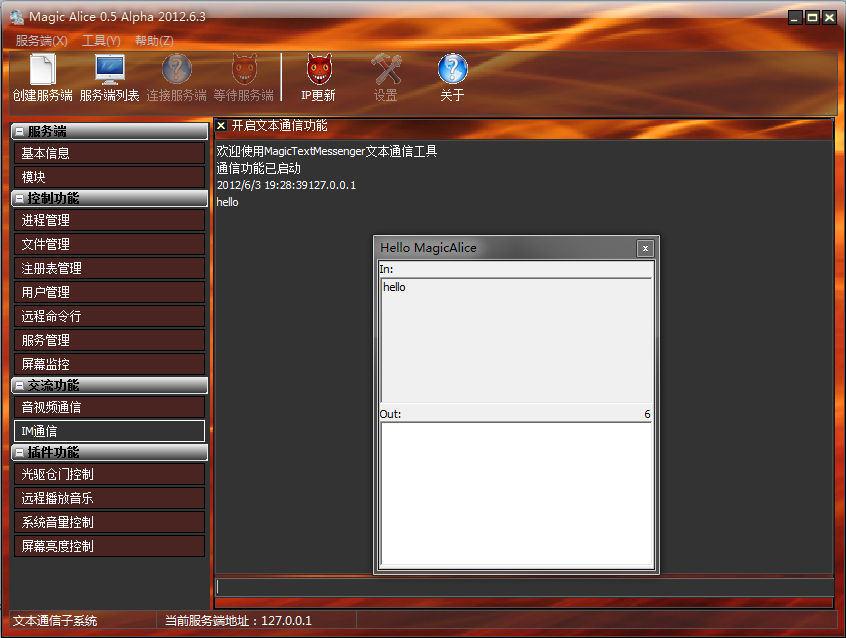Click the Out character counter 6

pos(647,414)
